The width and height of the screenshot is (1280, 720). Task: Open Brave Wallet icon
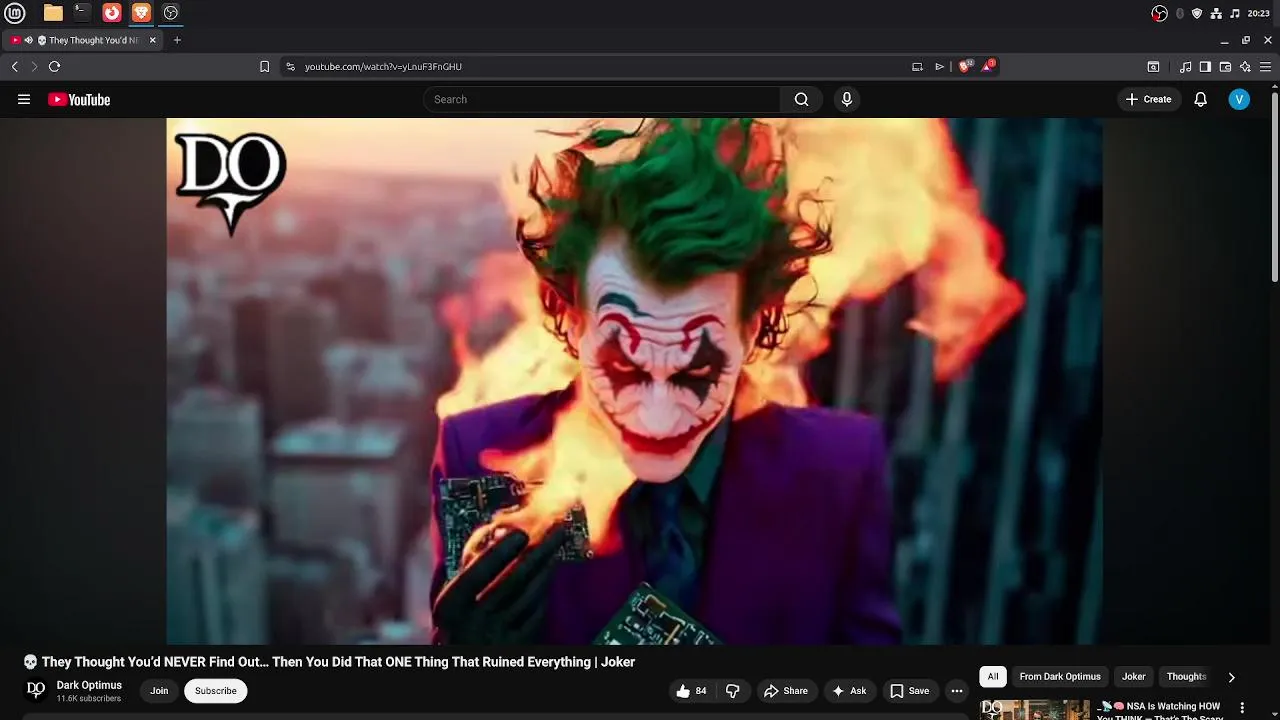click(x=1225, y=67)
